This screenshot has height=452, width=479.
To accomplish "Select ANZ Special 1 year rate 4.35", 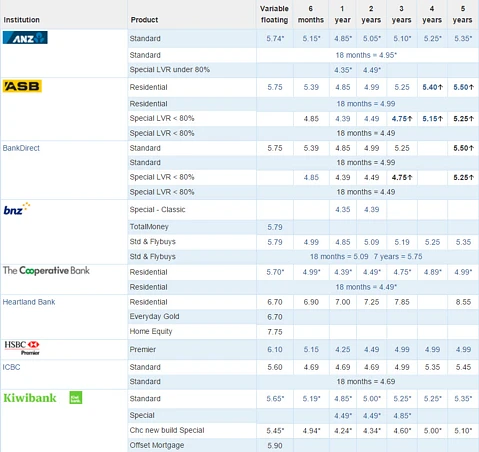I will 343,70.
